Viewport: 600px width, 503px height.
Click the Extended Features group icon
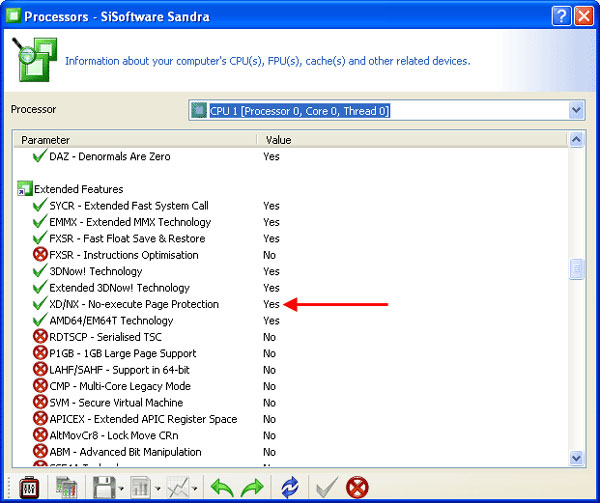pyautogui.click(x=25, y=189)
